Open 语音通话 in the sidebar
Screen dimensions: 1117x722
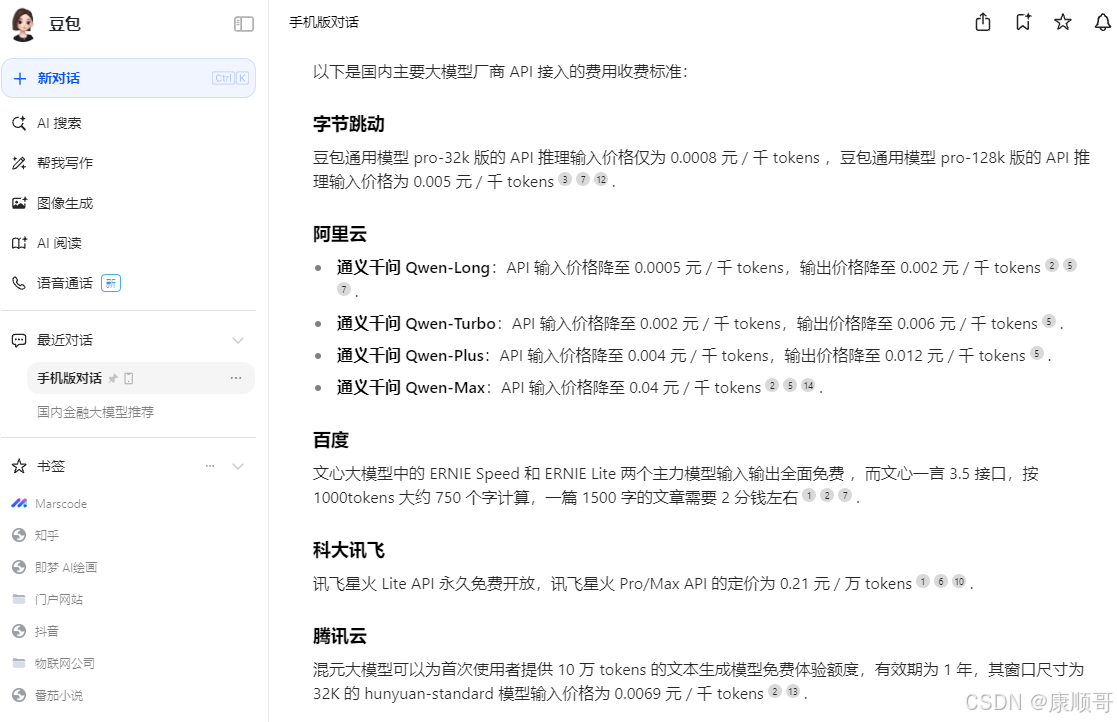click(x=66, y=283)
